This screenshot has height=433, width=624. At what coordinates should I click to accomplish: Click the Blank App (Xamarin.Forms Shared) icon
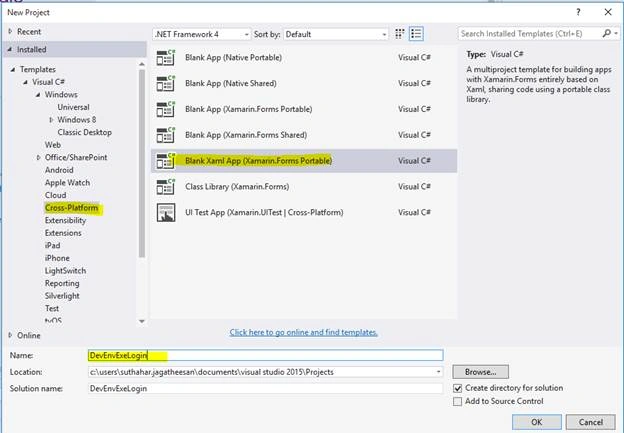166,135
